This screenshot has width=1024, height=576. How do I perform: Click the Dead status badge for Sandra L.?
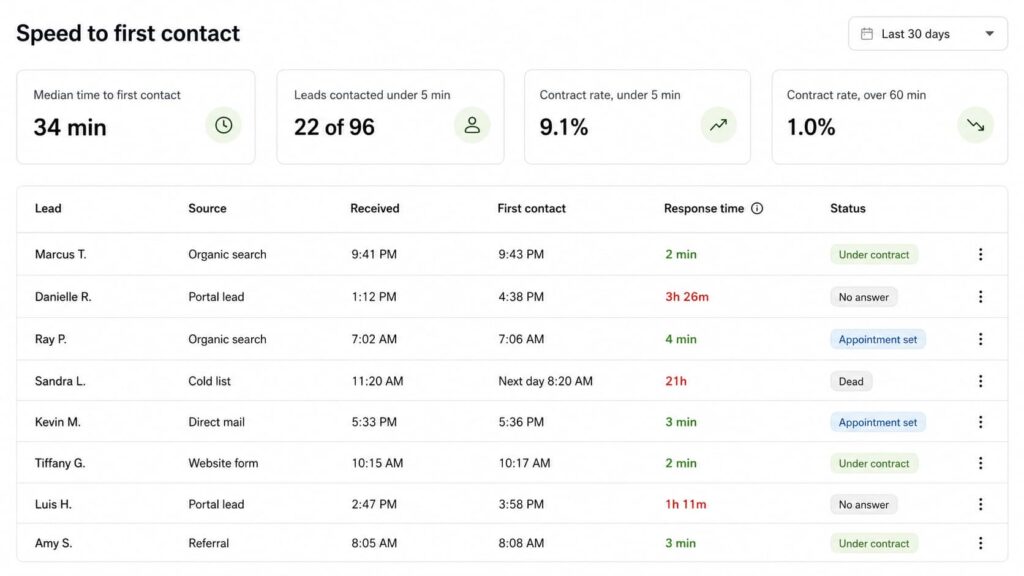coord(851,381)
